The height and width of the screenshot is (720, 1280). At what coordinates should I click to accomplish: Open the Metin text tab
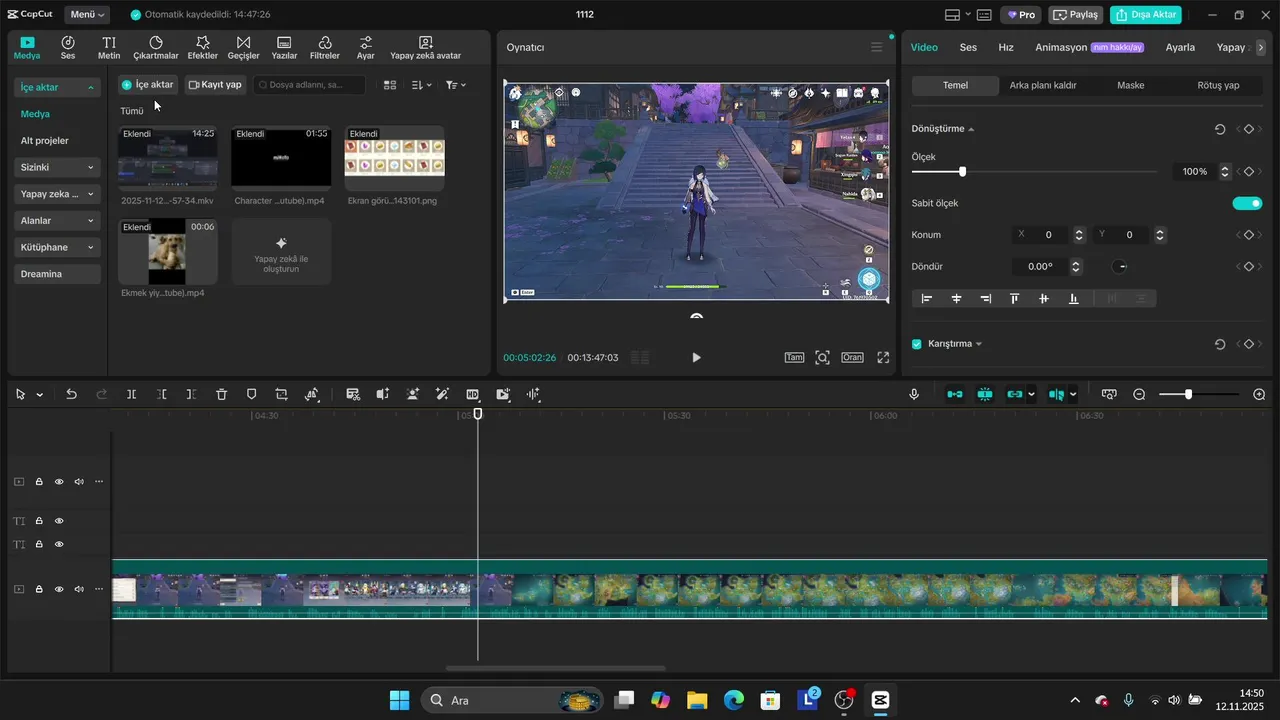pyautogui.click(x=109, y=48)
